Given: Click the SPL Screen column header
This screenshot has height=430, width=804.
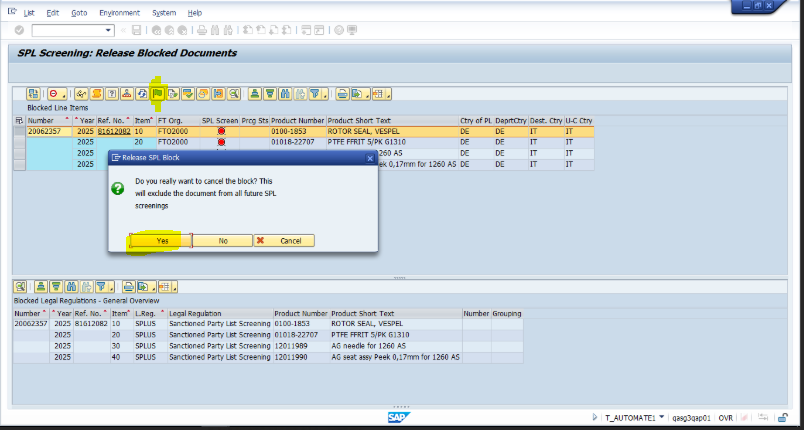Looking at the screenshot, I should (x=219, y=120).
